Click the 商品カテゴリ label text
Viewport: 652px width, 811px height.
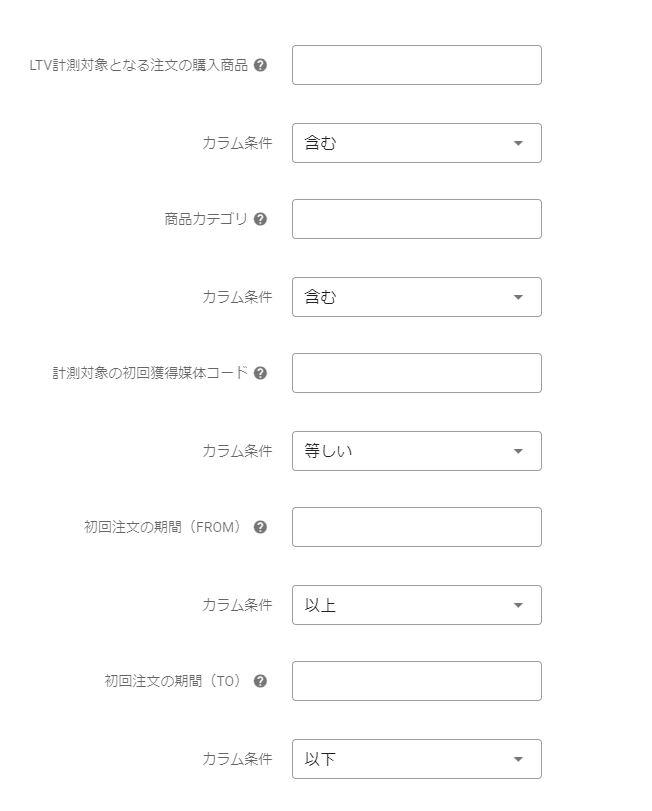(x=206, y=219)
